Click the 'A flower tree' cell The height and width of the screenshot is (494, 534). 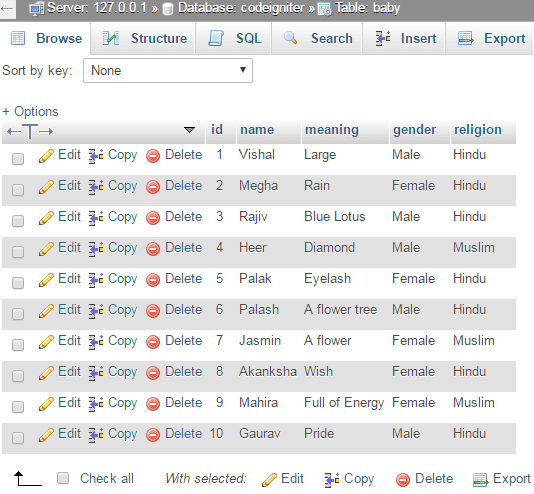coord(341,310)
